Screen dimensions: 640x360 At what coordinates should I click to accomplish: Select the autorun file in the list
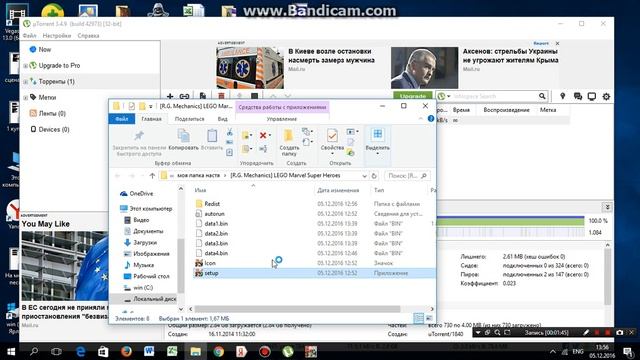(214, 213)
